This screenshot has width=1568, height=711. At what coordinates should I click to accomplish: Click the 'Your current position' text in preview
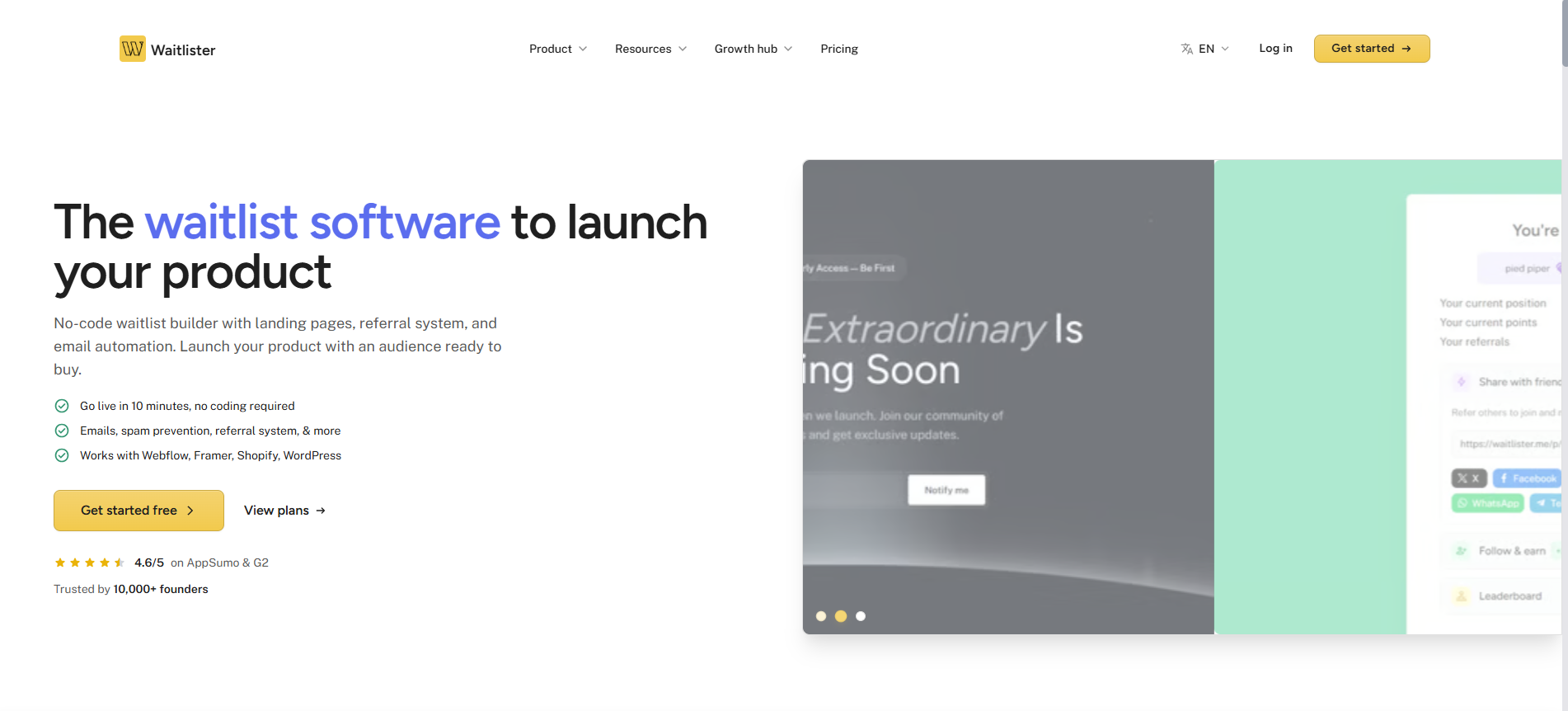tap(1493, 304)
